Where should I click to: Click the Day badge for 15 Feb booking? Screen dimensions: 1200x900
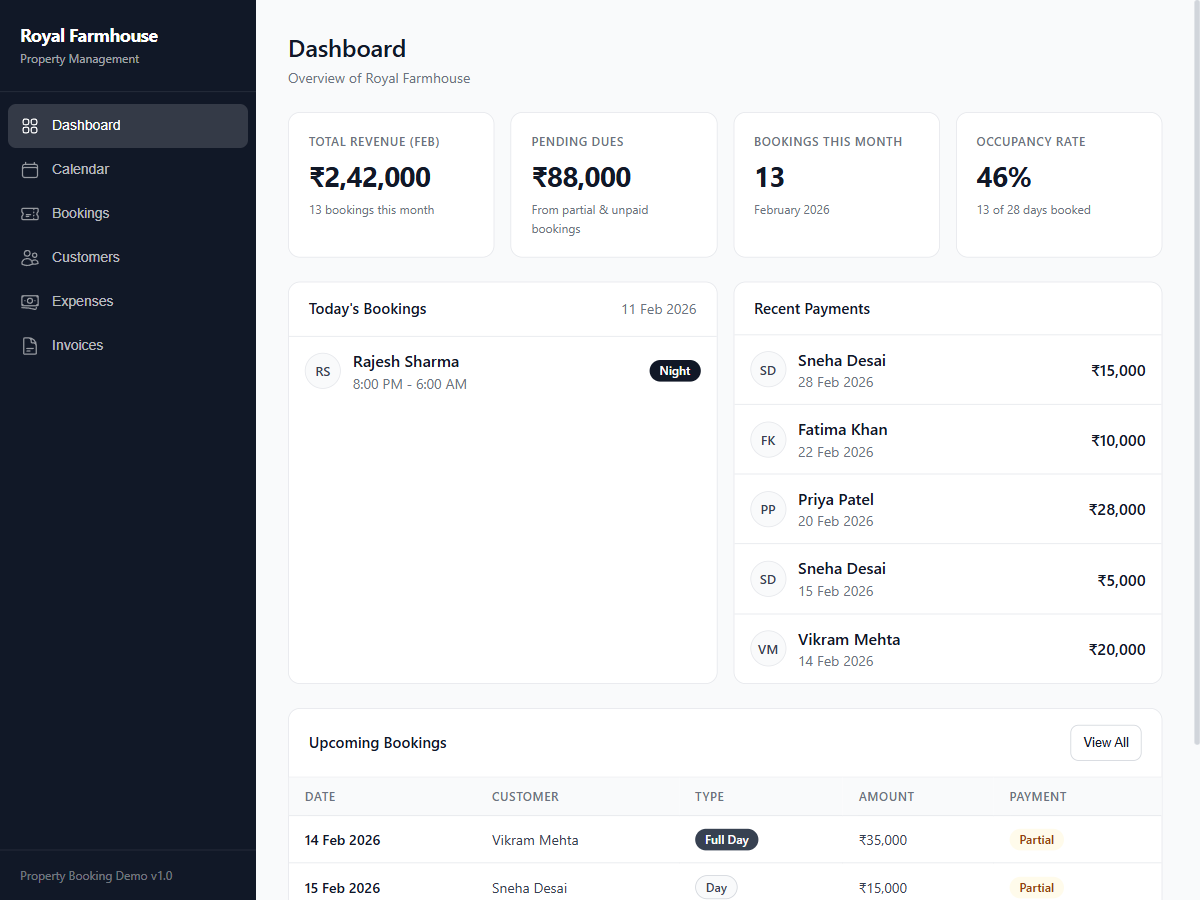tap(716, 888)
